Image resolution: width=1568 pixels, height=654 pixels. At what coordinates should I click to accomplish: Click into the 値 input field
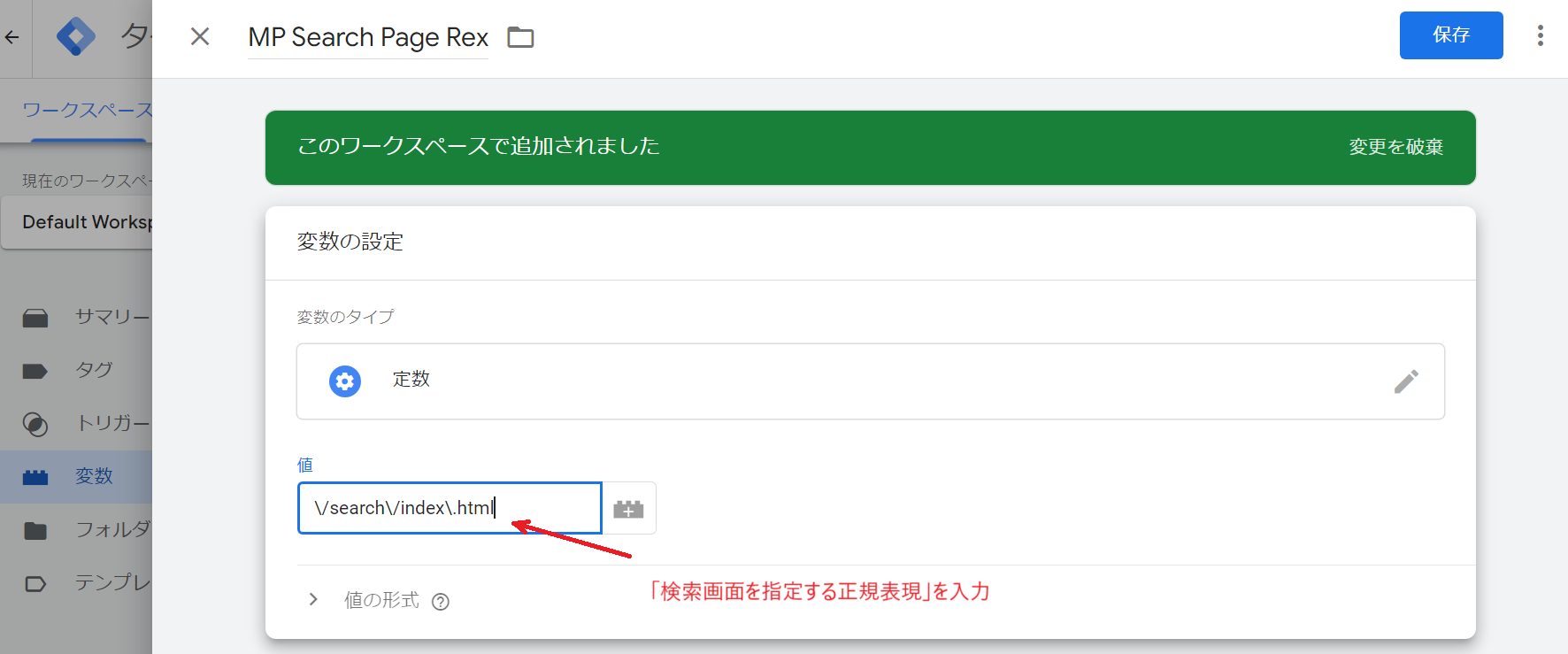click(450, 508)
